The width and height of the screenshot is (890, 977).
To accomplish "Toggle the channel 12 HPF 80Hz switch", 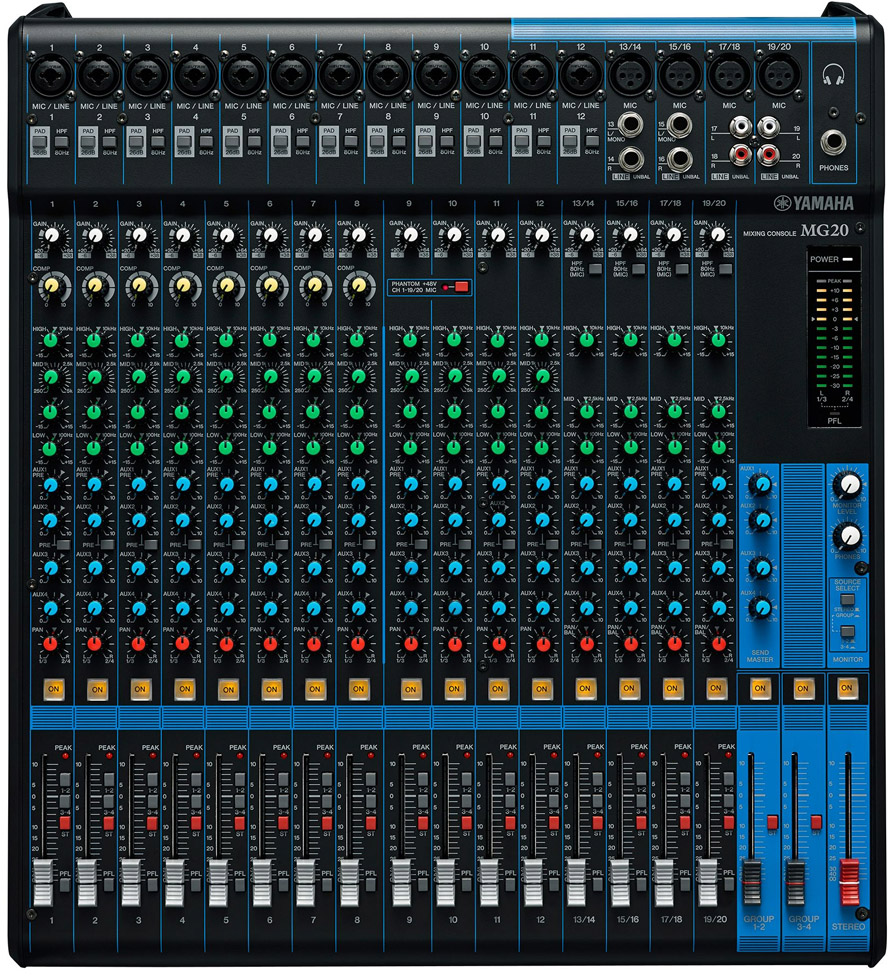I will [x=591, y=141].
